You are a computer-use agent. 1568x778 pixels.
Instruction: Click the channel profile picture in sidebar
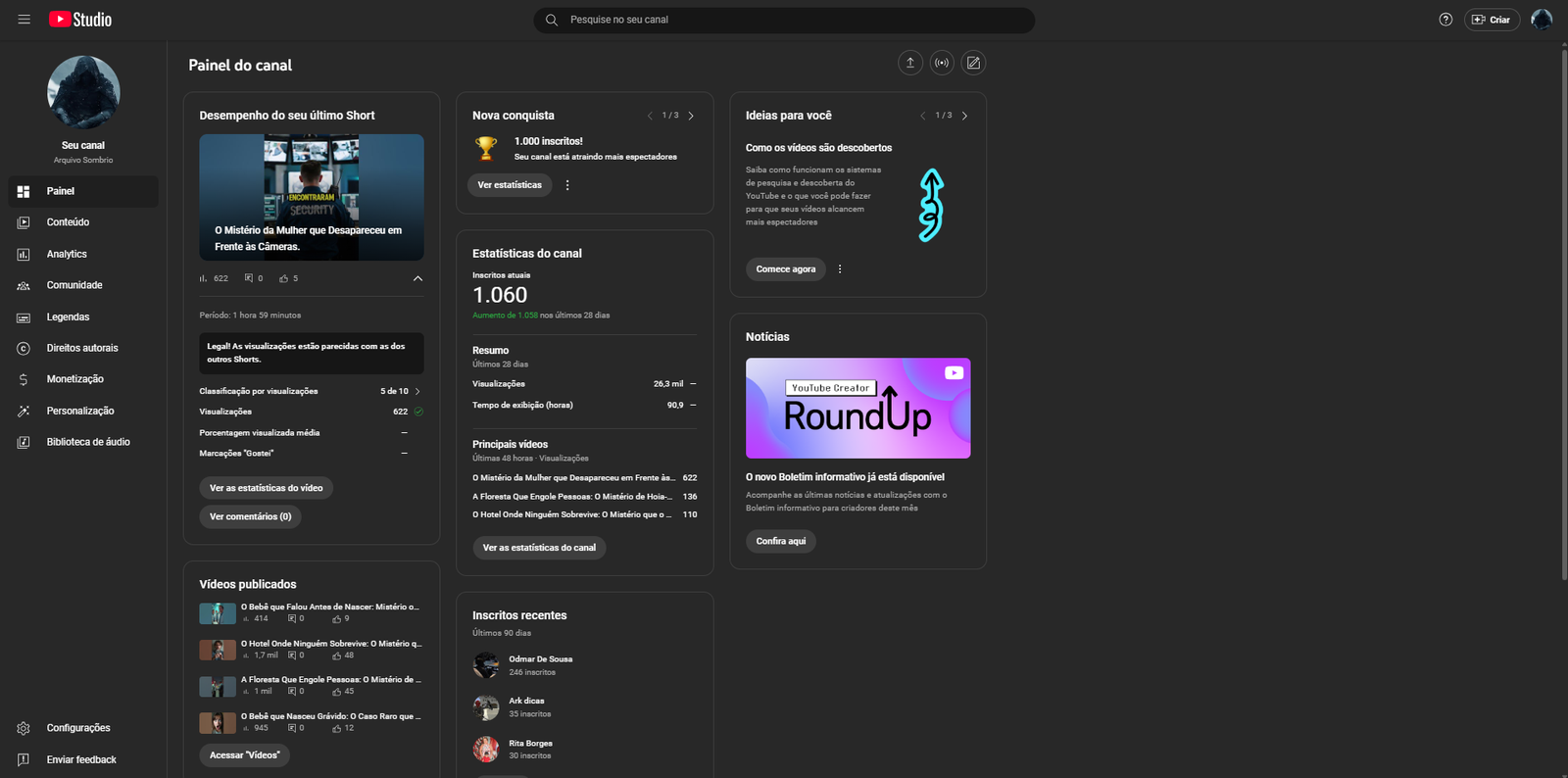[x=83, y=92]
